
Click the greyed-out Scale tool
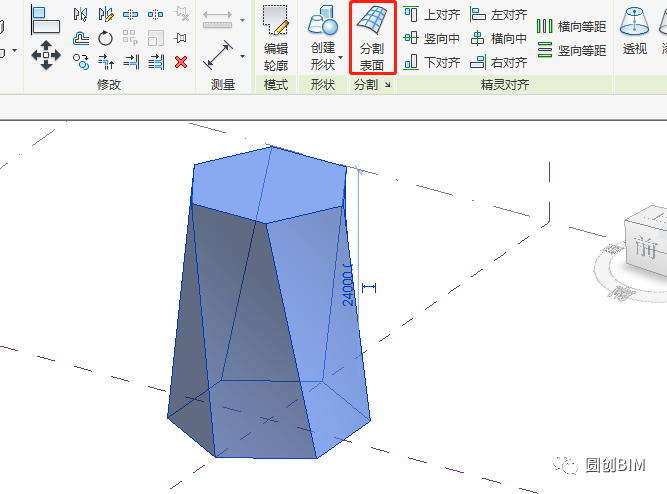click(156, 38)
